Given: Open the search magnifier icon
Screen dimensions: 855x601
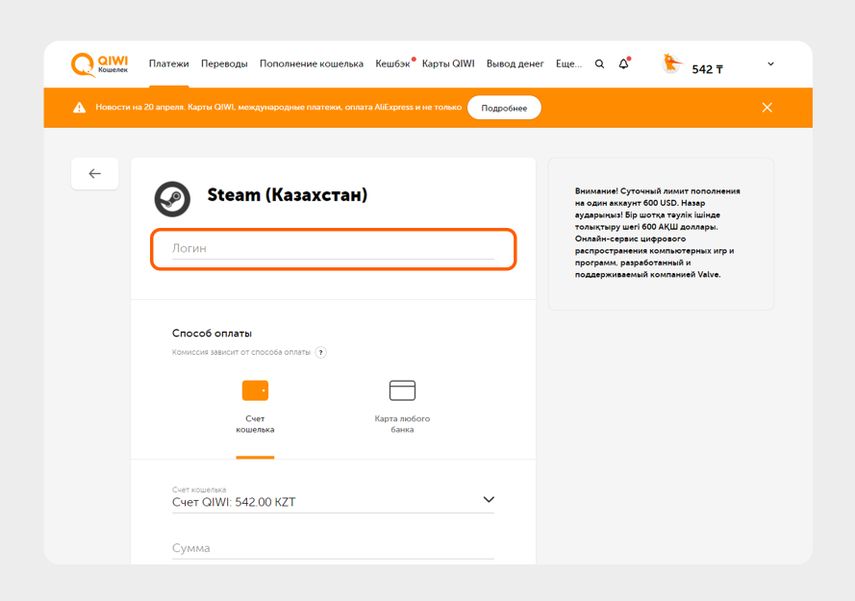Looking at the screenshot, I should coord(599,64).
